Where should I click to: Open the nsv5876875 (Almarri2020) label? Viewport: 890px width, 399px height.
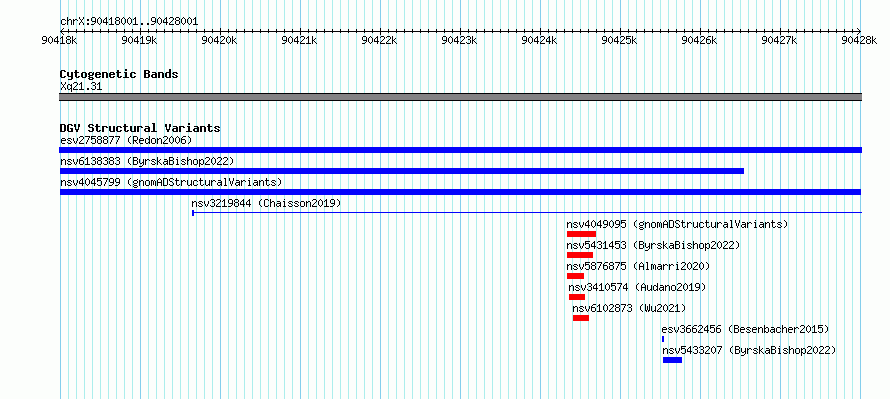pos(638,266)
